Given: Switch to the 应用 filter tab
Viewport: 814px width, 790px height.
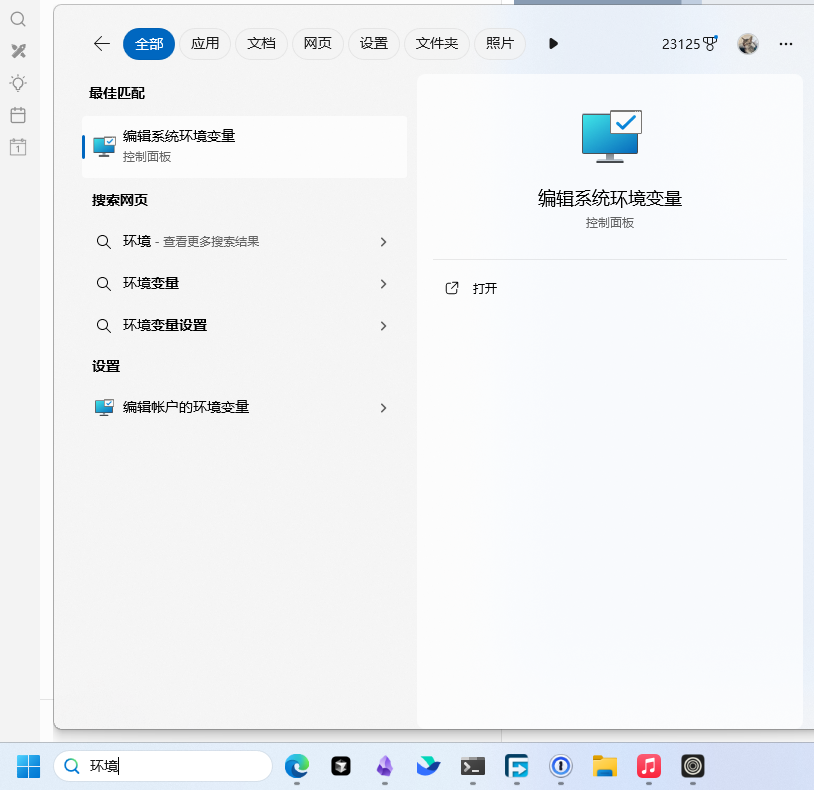Looking at the screenshot, I should [x=205, y=44].
